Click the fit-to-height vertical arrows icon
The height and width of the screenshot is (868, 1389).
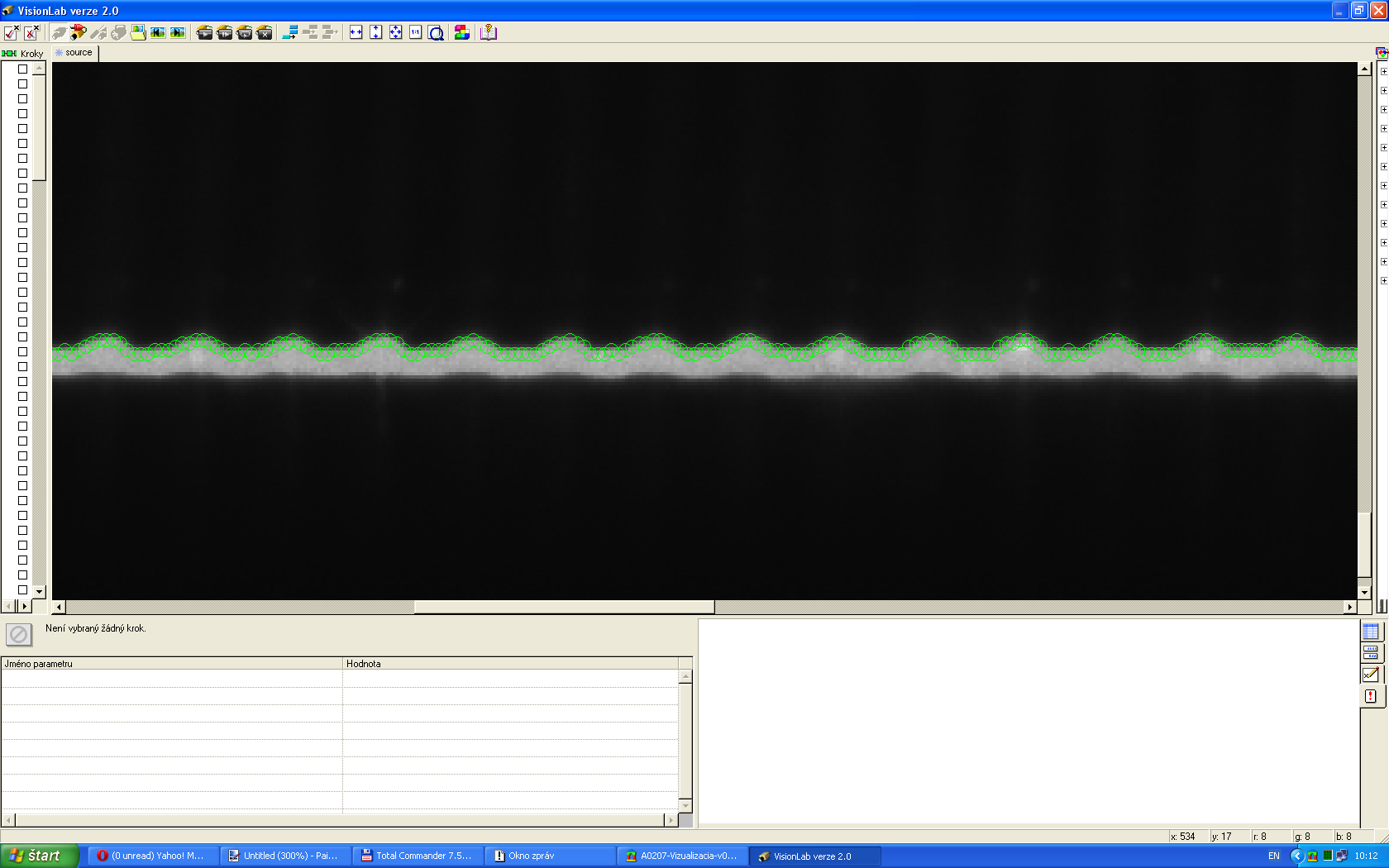pos(376,32)
